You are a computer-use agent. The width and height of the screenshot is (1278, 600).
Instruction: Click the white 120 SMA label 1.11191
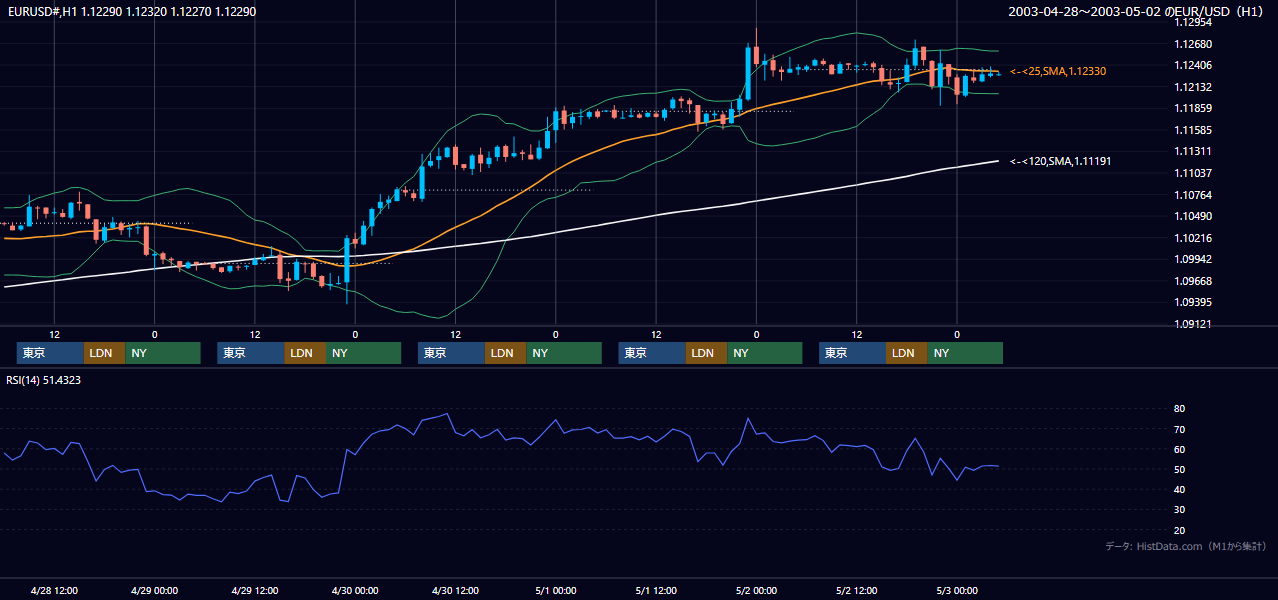pyautogui.click(x=1061, y=161)
